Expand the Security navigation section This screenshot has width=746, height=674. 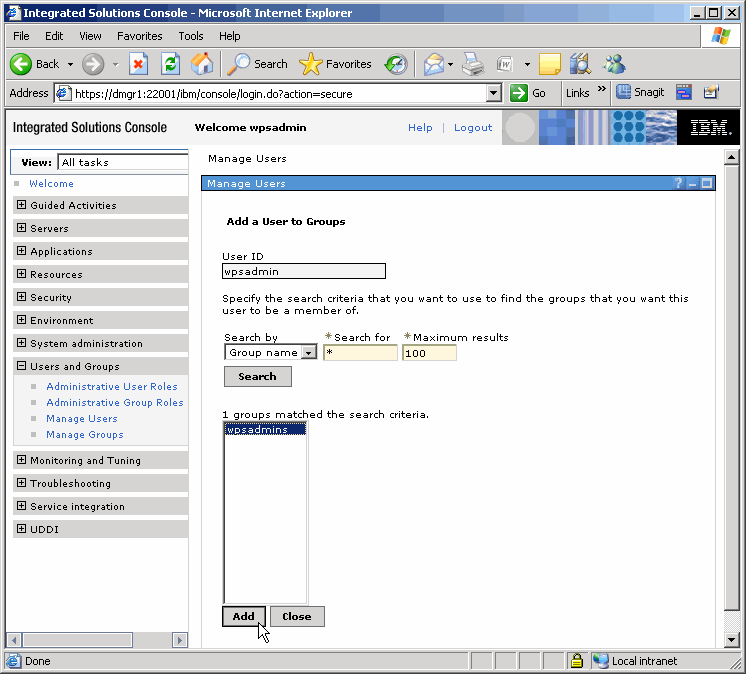pyautogui.click(x=21, y=297)
